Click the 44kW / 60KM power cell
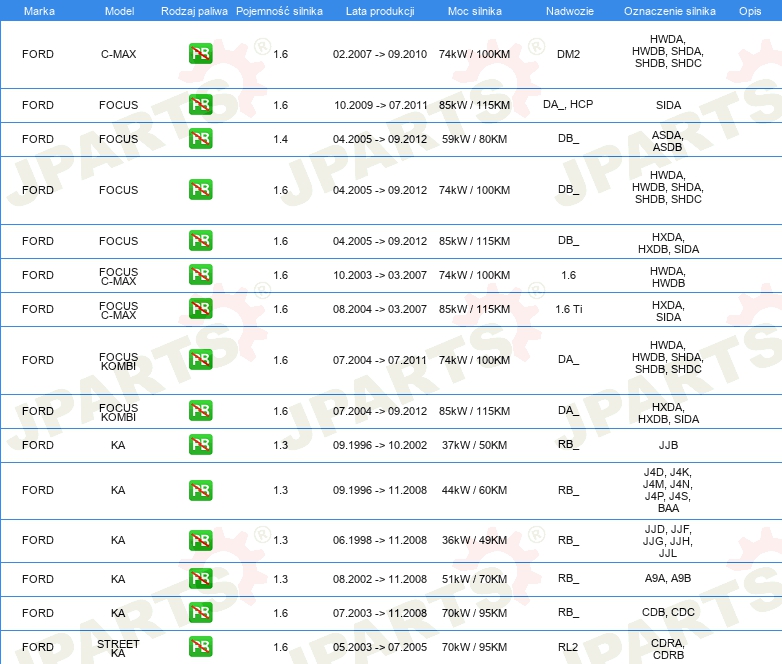The height and width of the screenshot is (664, 782). click(474, 490)
